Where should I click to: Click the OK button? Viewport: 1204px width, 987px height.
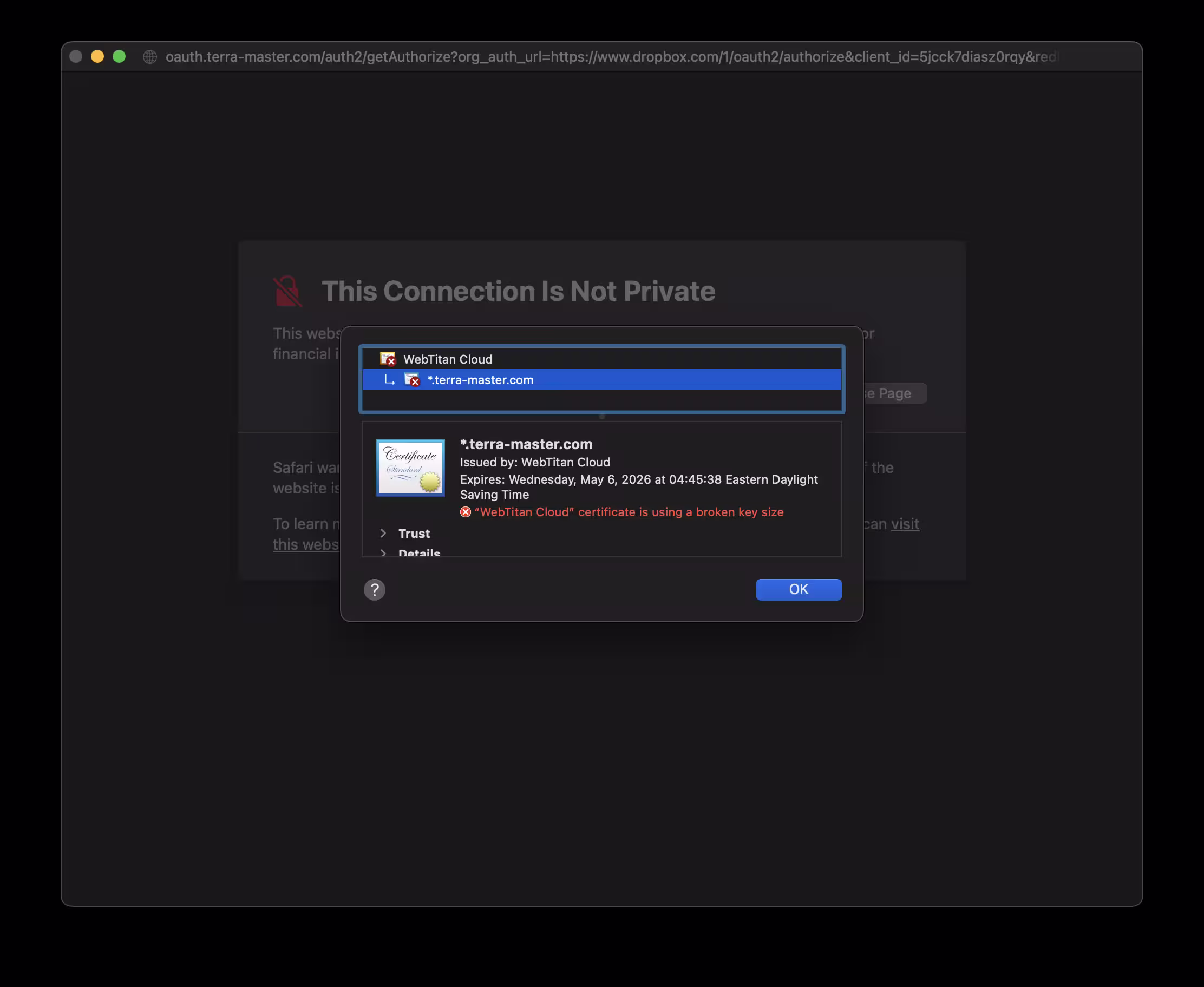[x=798, y=589]
